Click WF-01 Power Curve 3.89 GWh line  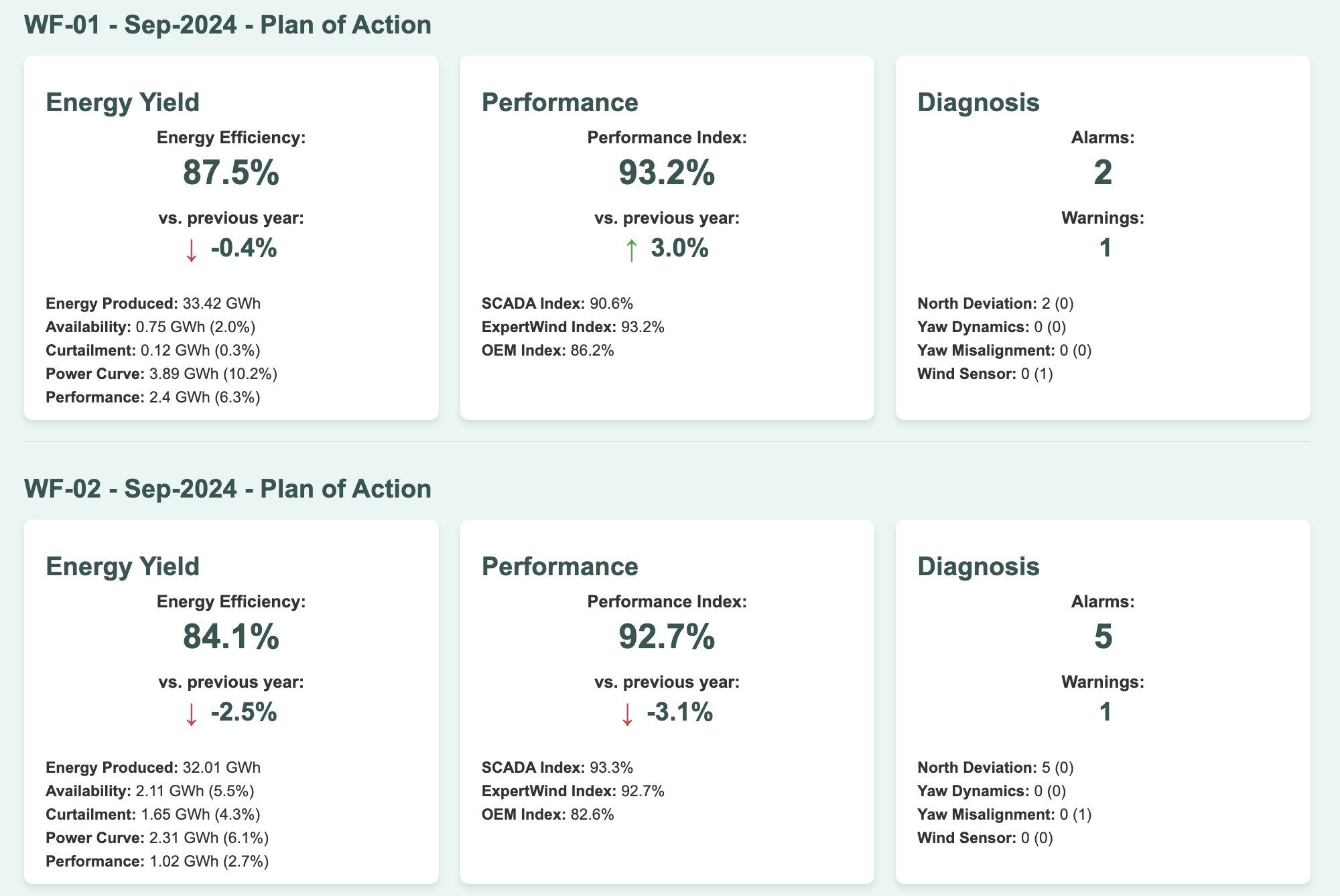(x=161, y=374)
